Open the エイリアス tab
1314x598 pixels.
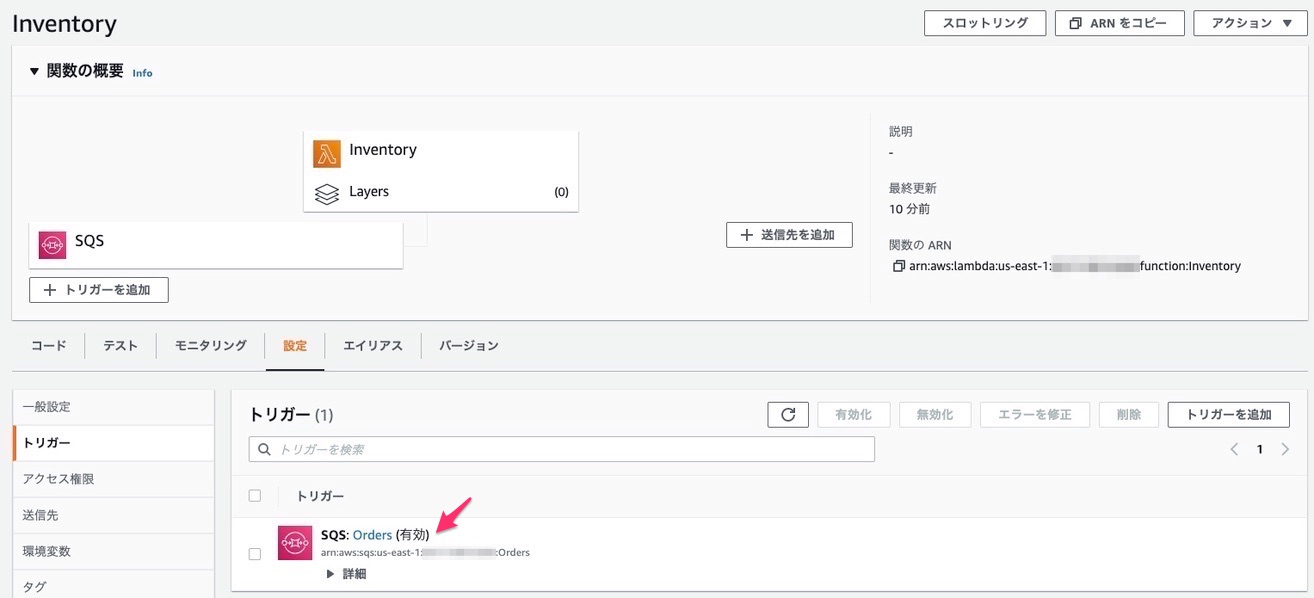point(373,344)
